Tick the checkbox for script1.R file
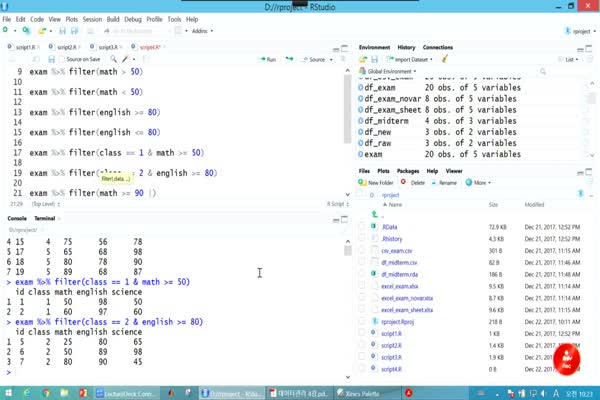Viewport: 600px width, 400px height. point(362,332)
